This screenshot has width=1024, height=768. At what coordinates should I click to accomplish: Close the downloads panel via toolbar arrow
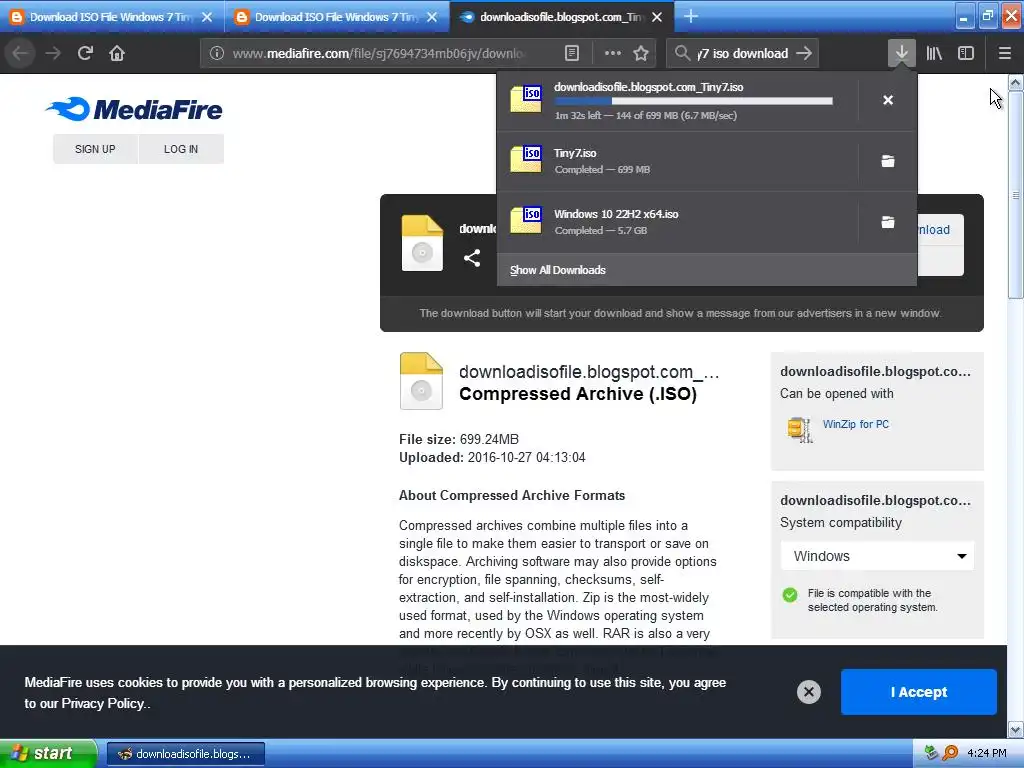click(x=901, y=53)
